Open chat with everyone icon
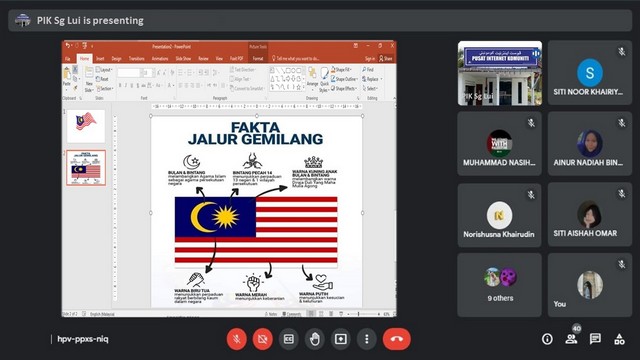The image size is (640, 360). pyautogui.click(x=595, y=339)
